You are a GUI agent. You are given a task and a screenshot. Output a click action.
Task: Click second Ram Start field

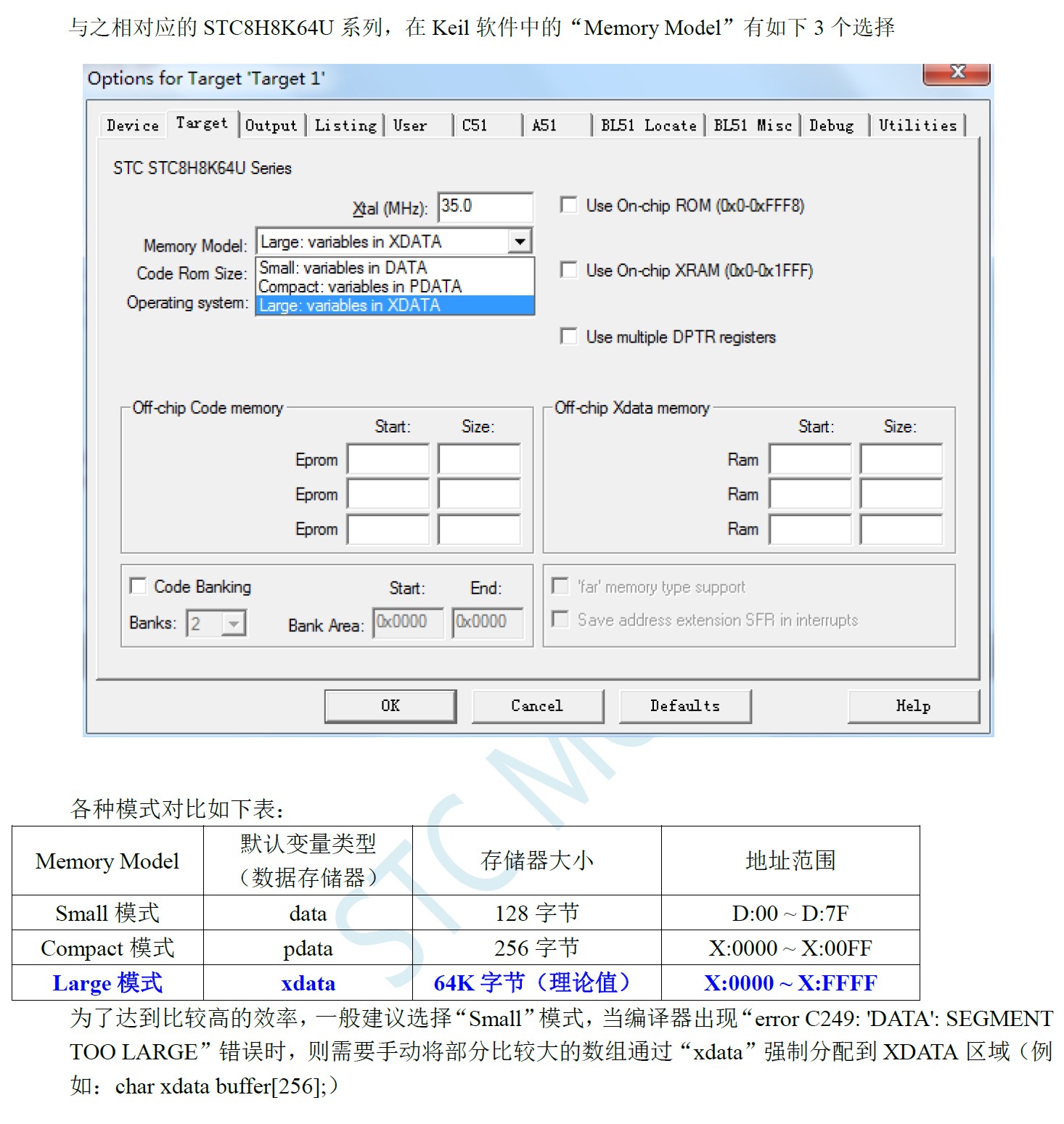(x=811, y=494)
